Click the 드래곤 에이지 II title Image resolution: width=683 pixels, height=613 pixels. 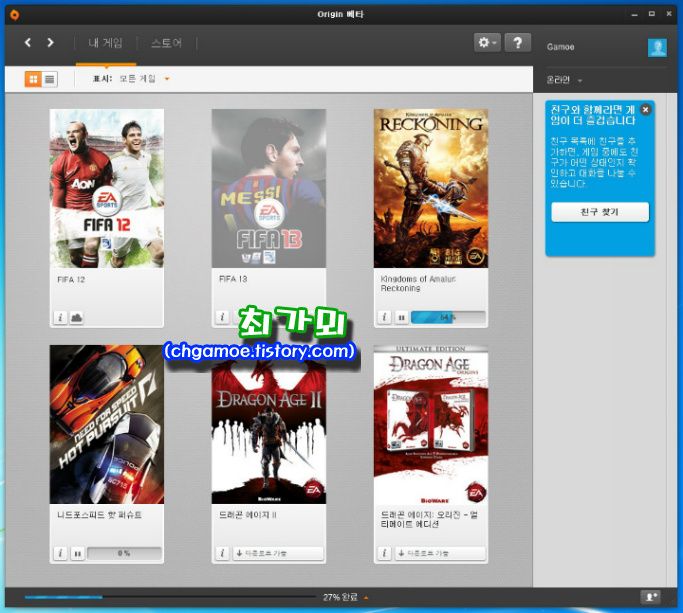(x=248, y=515)
